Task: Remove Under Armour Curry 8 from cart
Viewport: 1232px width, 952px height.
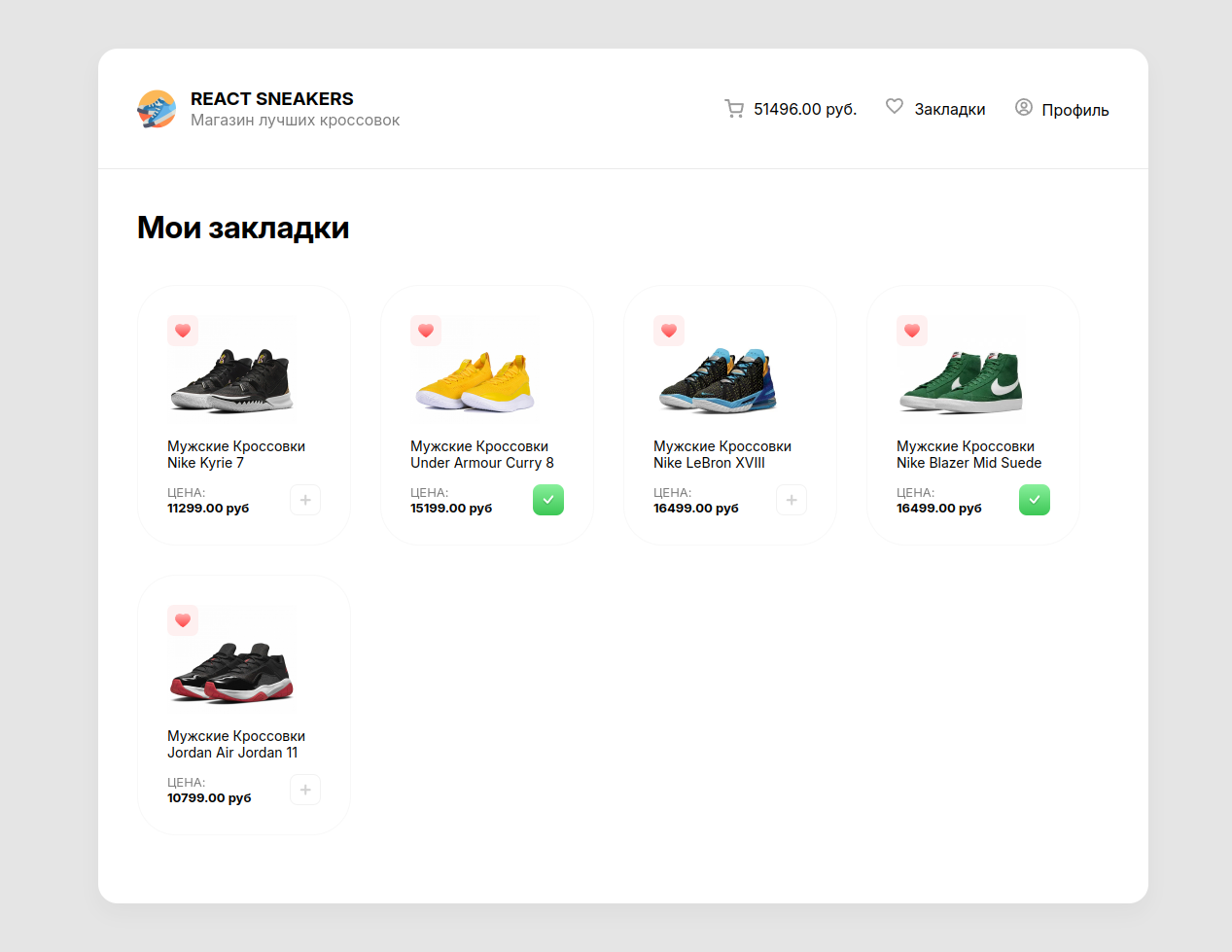Action: click(x=548, y=500)
